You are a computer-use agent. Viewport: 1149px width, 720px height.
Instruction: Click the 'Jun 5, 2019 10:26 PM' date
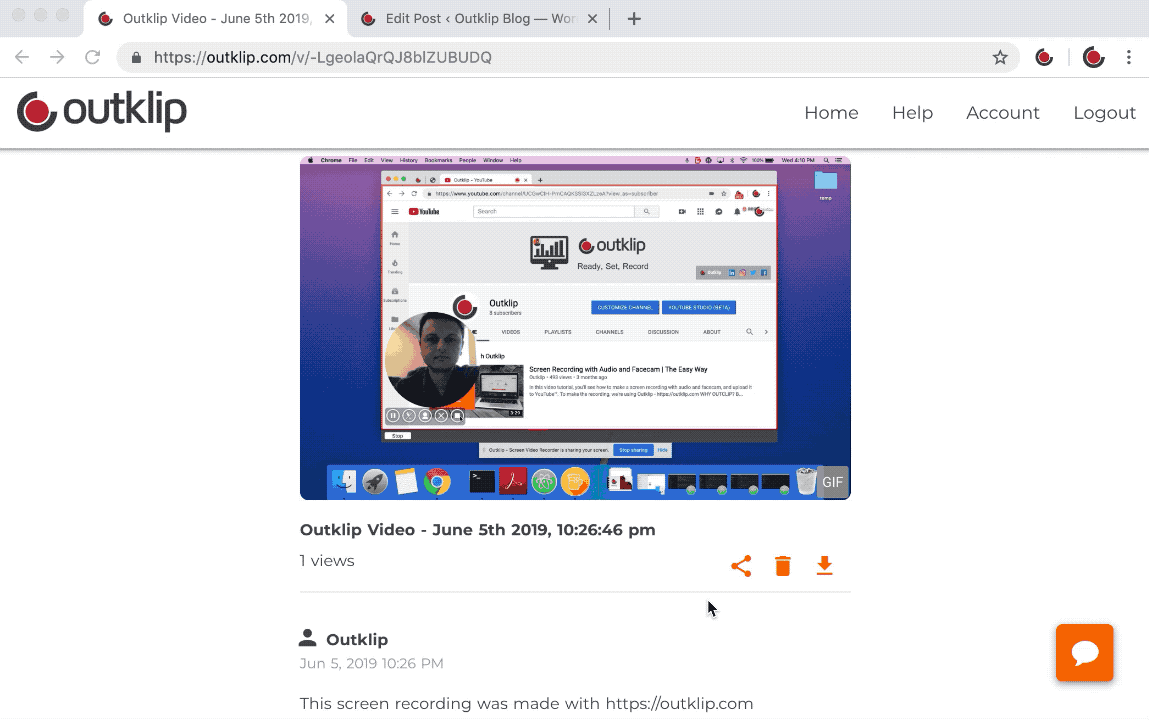[x=372, y=664]
